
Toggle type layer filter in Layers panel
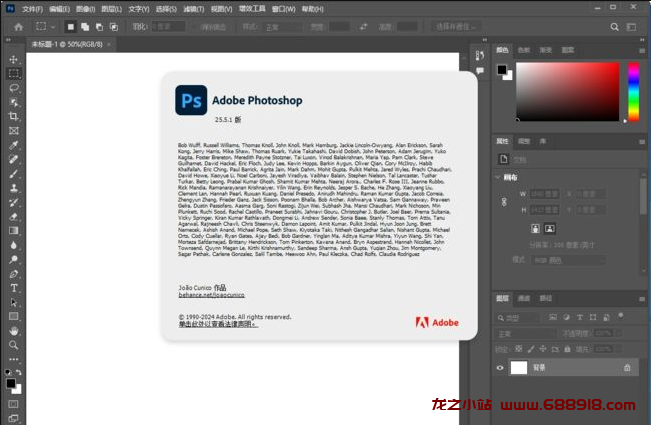pyautogui.click(x=580, y=318)
